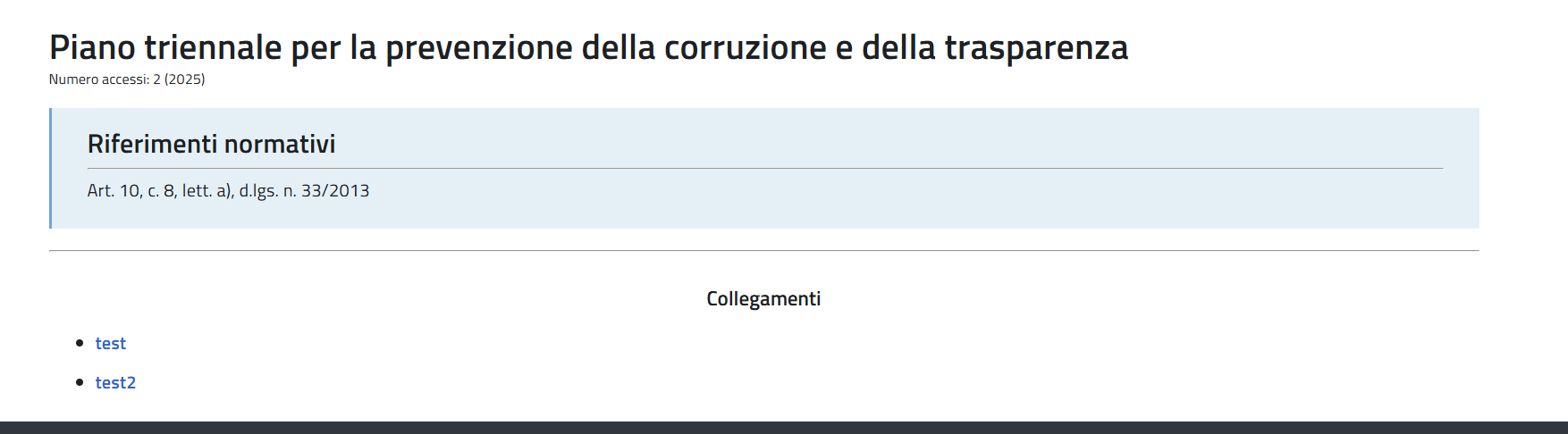Click the "Riferimenti normativi" heading
This screenshot has height=434, width=1568.
[211, 145]
